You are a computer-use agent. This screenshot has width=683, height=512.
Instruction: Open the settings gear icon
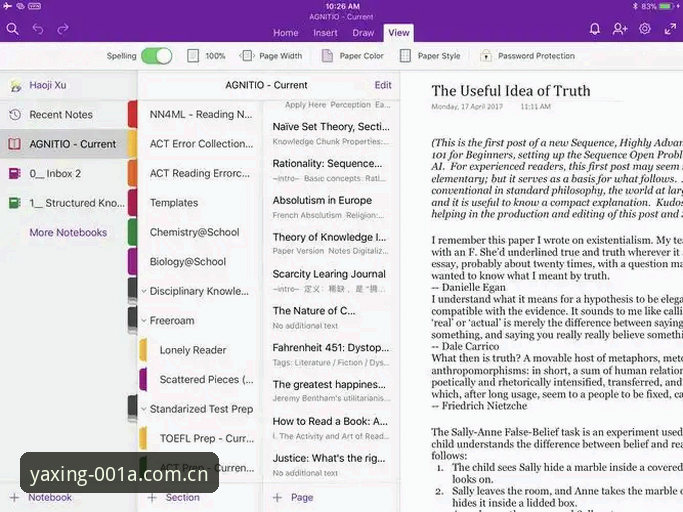tap(645, 29)
